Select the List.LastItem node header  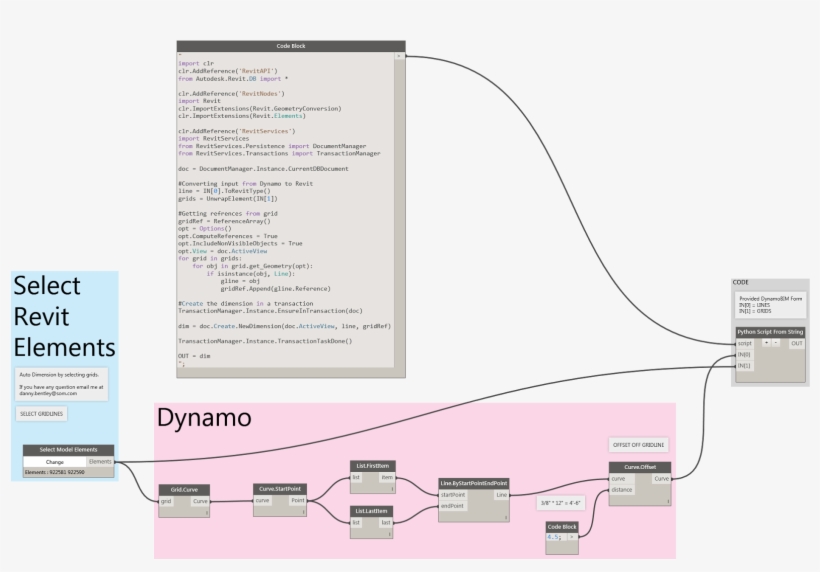pos(371,511)
